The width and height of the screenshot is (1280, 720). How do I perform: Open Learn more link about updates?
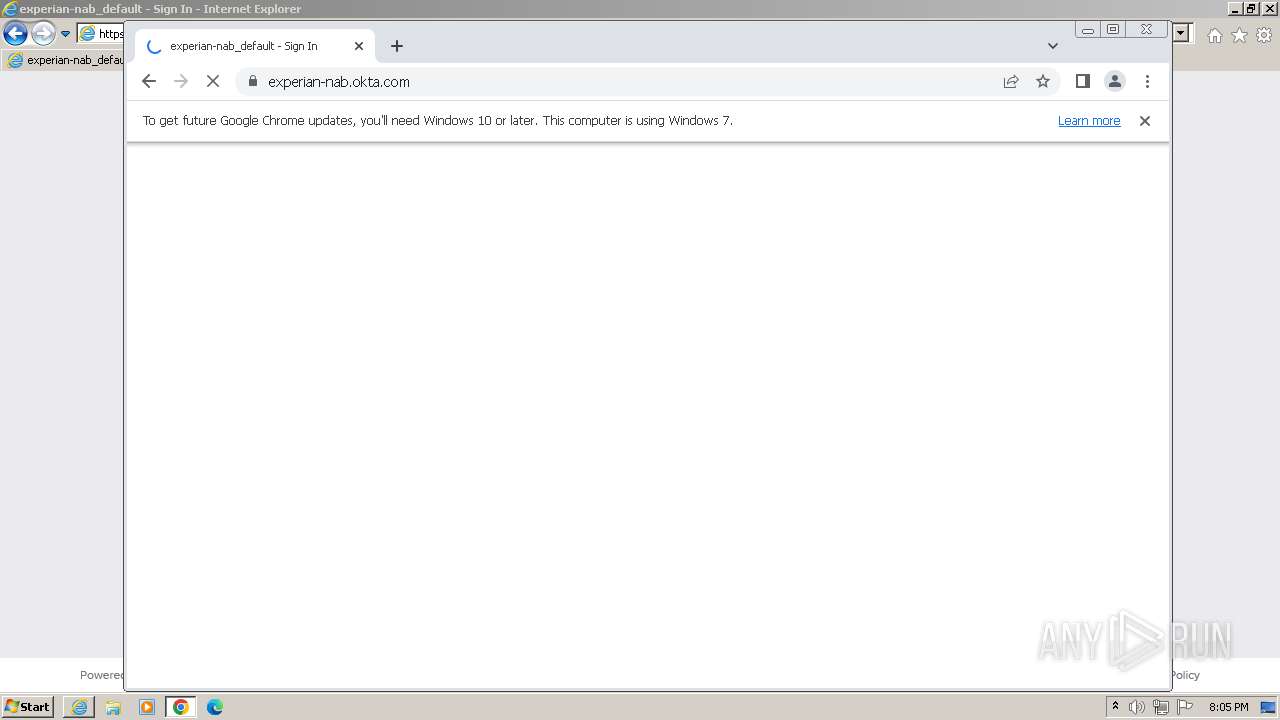pos(1089,121)
